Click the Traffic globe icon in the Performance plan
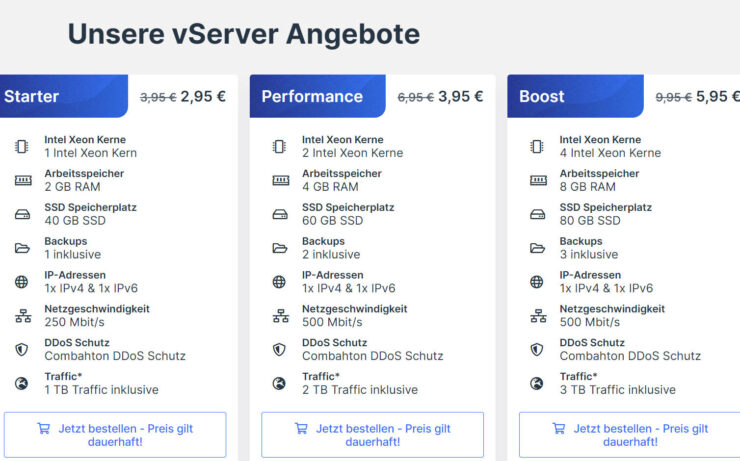 tap(280, 383)
